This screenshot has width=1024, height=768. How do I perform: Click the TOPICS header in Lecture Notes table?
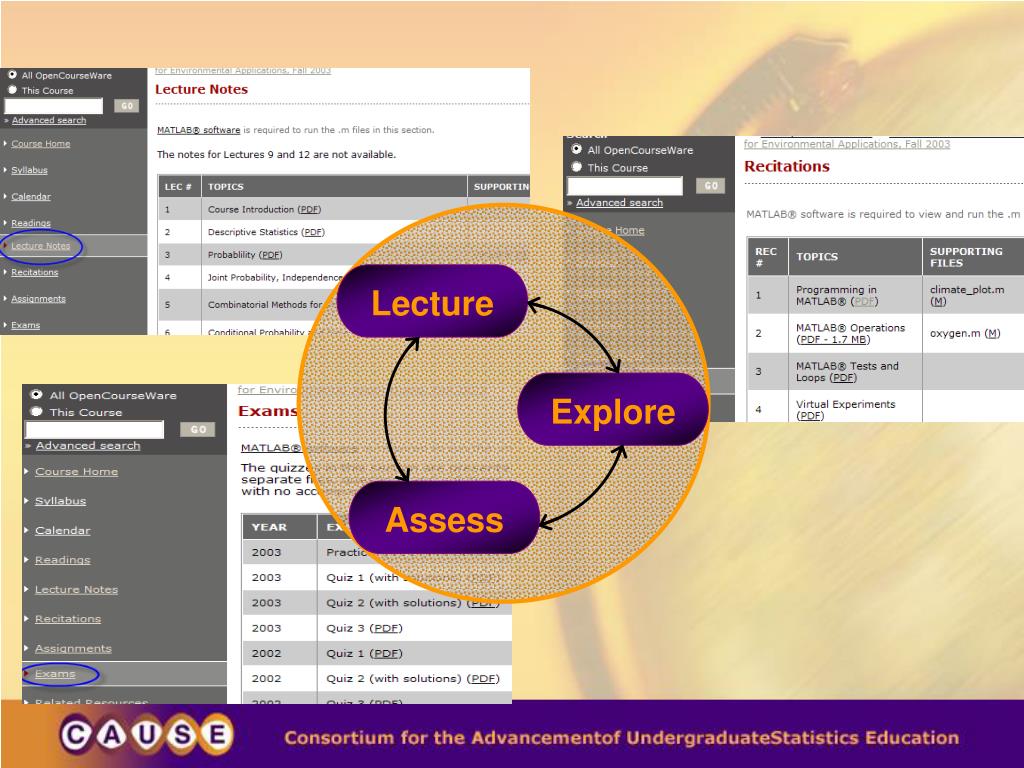334,187
